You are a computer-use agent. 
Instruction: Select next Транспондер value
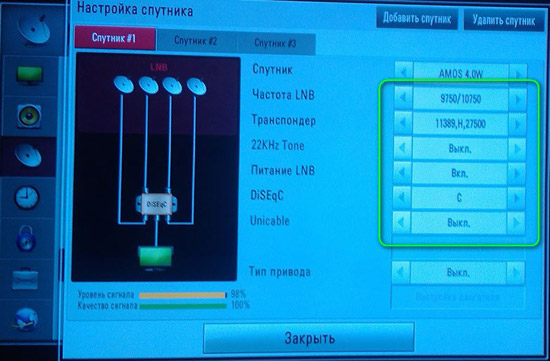pyautogui.click(x=517, y=124)
